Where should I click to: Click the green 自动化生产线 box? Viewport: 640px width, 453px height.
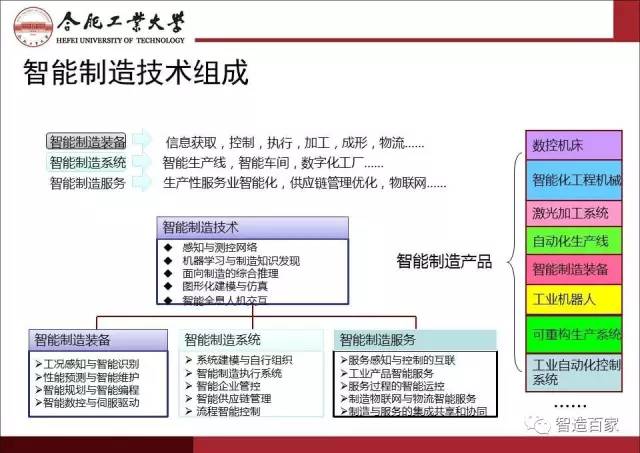coord(574,241)
